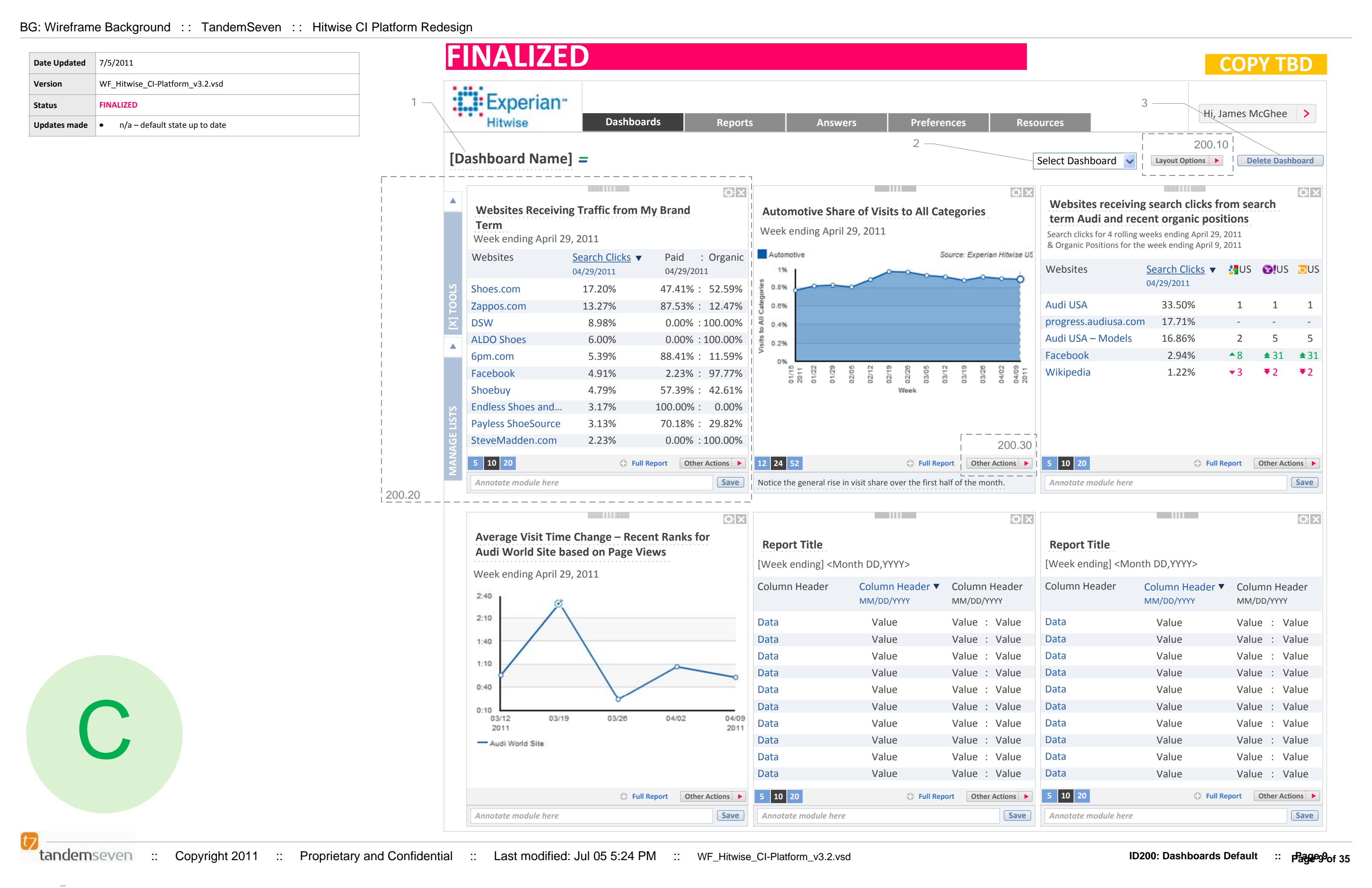Show 5 rows in Audi search clicks module
Image resolution: width=1372 pixels, height=888 pixels.
[x=1050, y=464]
